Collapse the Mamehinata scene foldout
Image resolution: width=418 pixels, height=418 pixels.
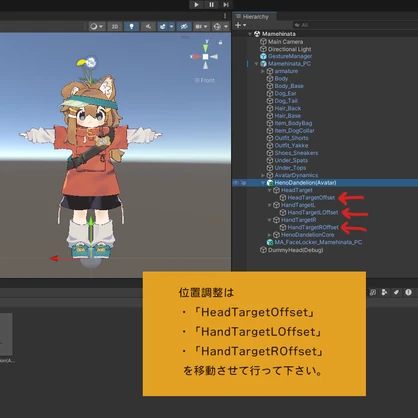250,34
